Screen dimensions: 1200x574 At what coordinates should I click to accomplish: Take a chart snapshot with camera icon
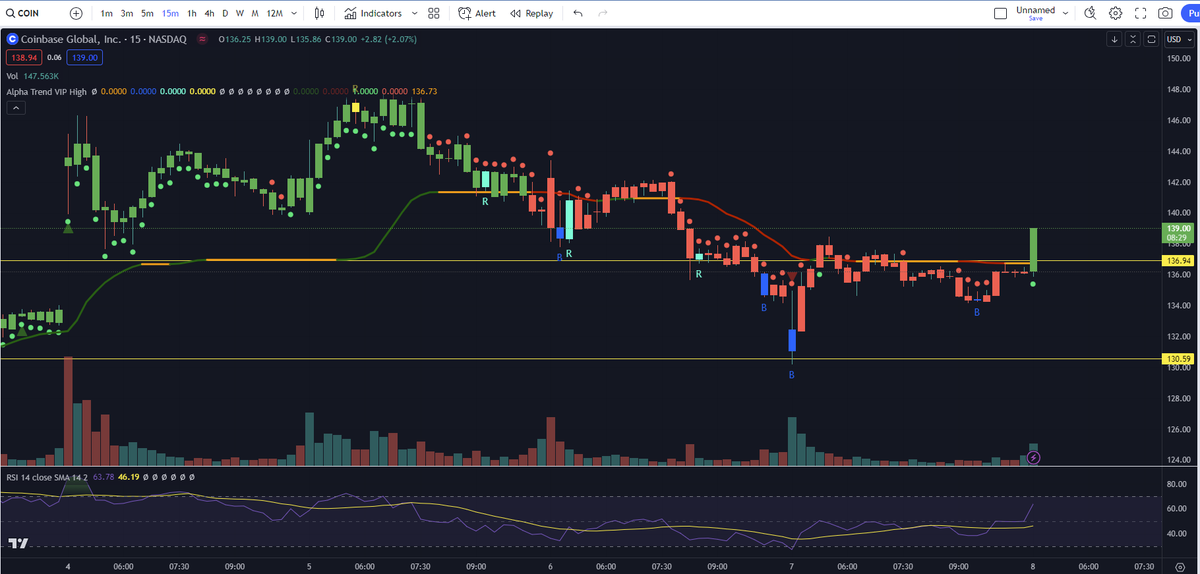tap(1165, 13)
